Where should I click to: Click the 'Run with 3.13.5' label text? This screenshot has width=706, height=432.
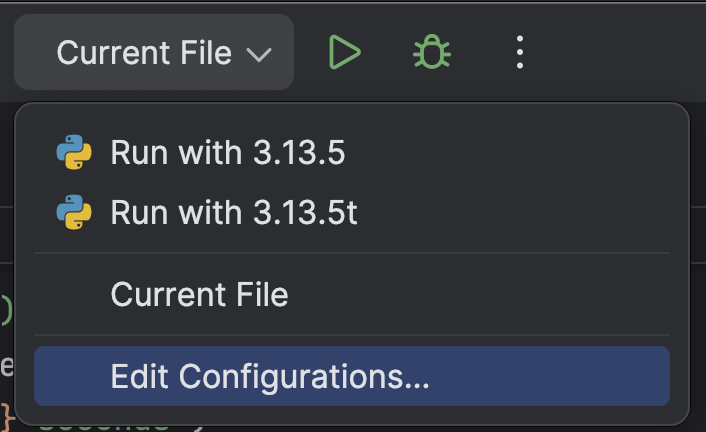[227, 153]
